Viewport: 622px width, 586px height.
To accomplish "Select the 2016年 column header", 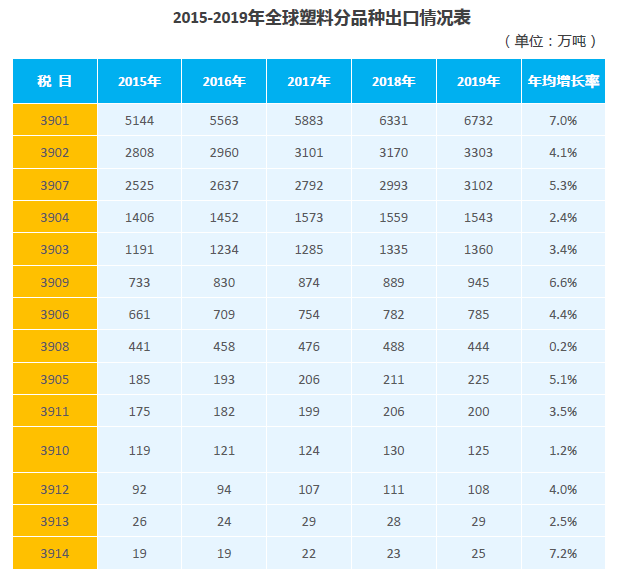I will click(x=224, y=81).
